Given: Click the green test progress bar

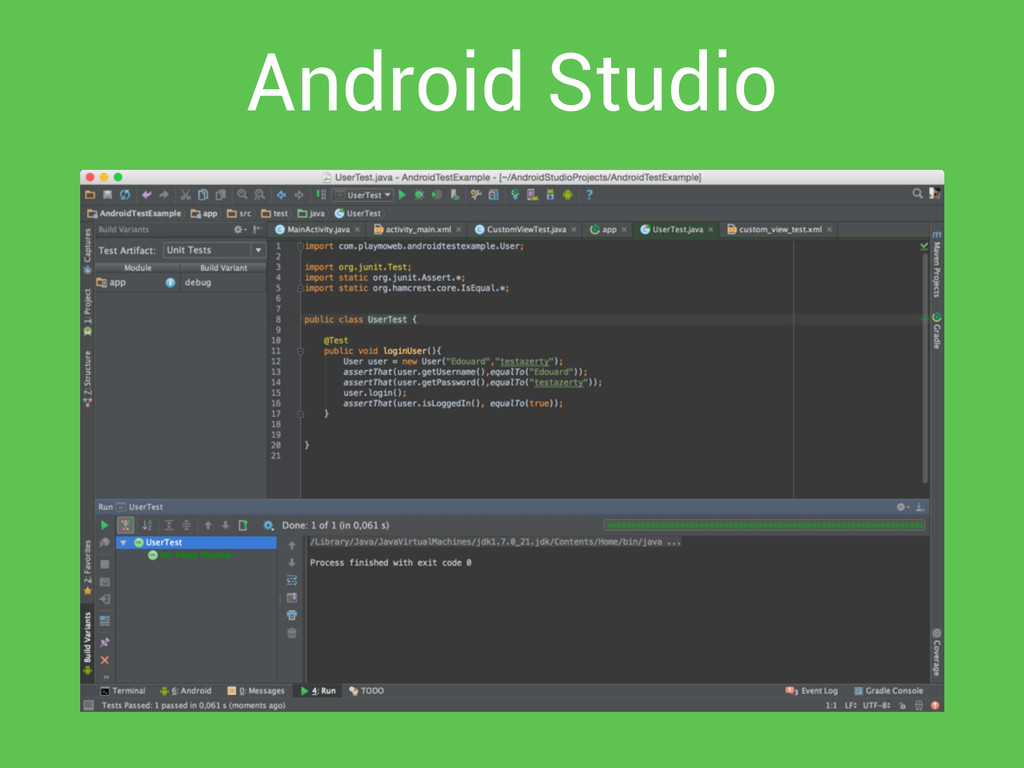Looking at the screenshot, I should [x=764, y=525].
